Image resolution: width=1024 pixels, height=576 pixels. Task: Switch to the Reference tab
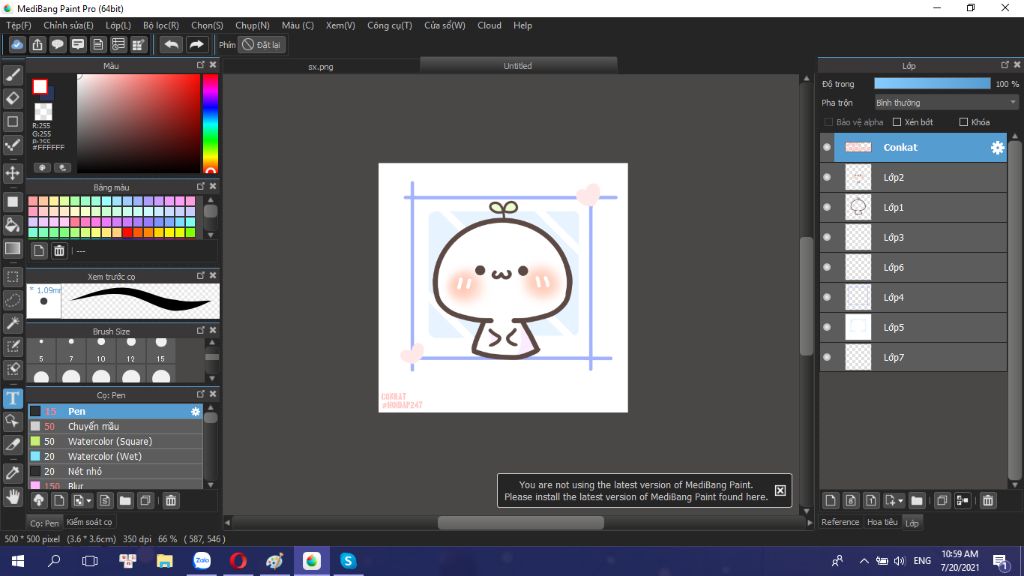840,522
